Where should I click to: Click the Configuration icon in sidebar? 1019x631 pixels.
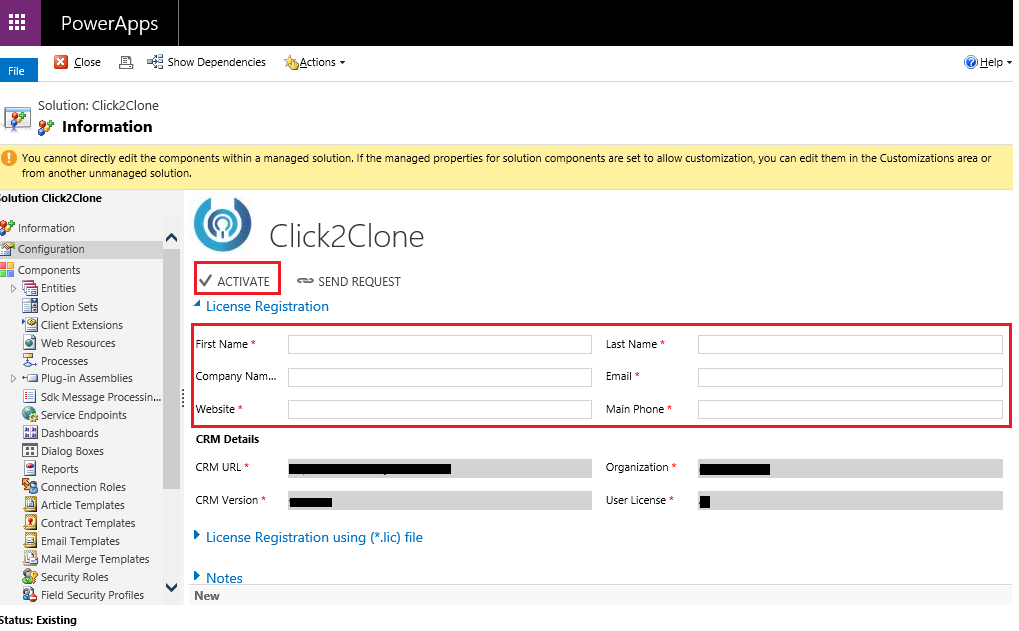coord(8,249)
